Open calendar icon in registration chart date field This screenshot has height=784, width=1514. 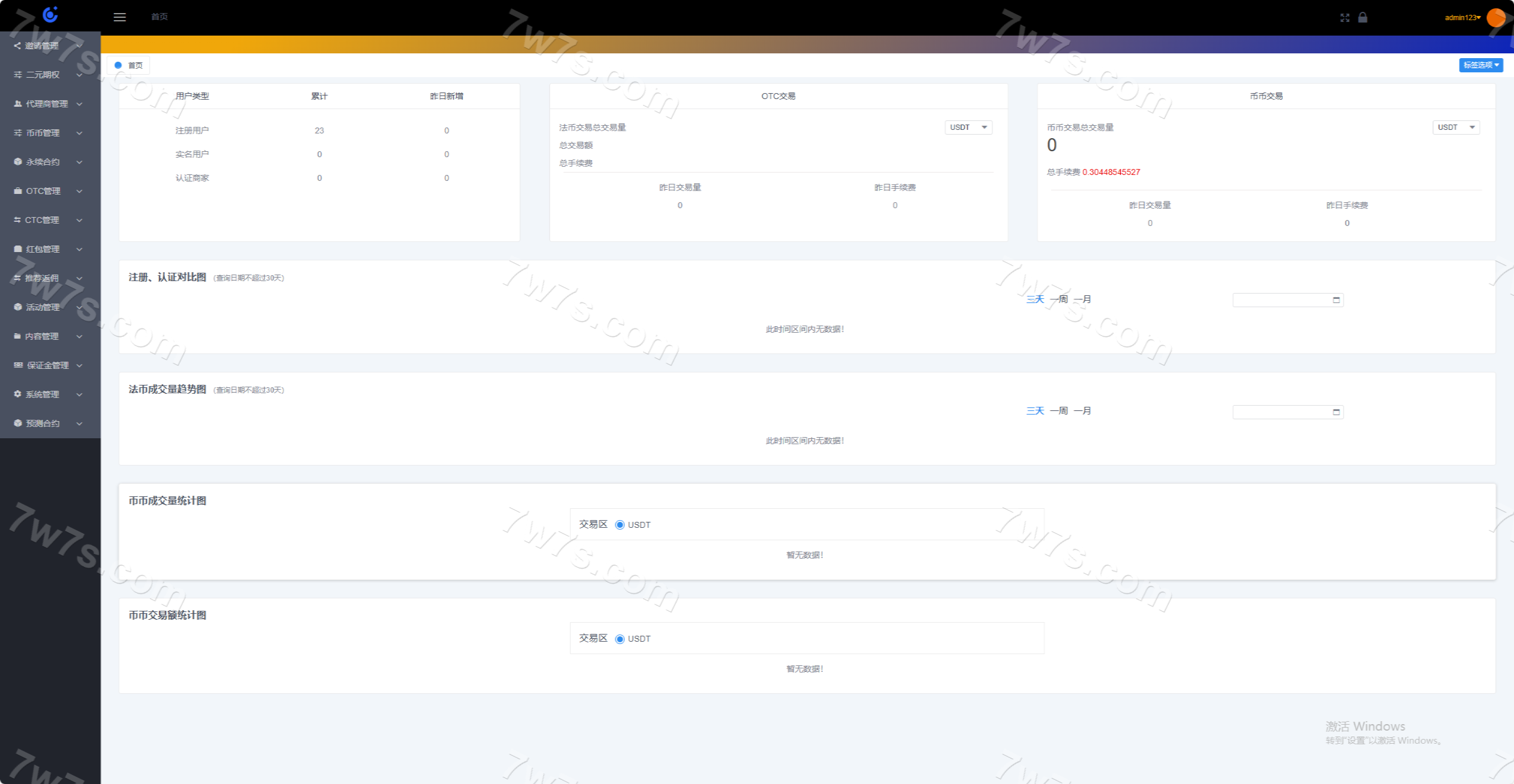(1336, 300)
